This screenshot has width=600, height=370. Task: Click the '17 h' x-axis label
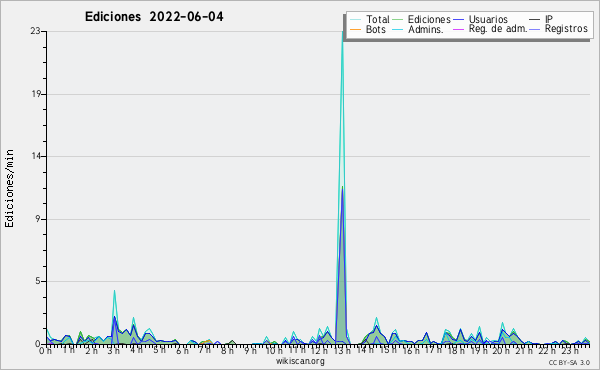(433, 350)
